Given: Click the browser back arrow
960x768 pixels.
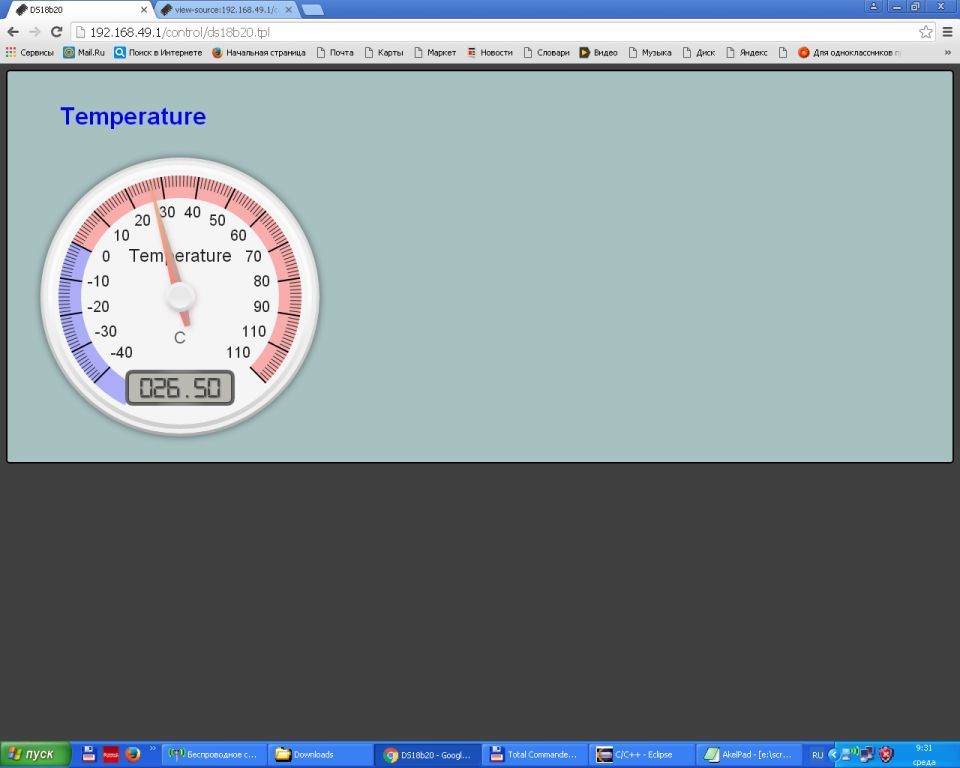Looking at the screenshot, I should coord(13,32).
